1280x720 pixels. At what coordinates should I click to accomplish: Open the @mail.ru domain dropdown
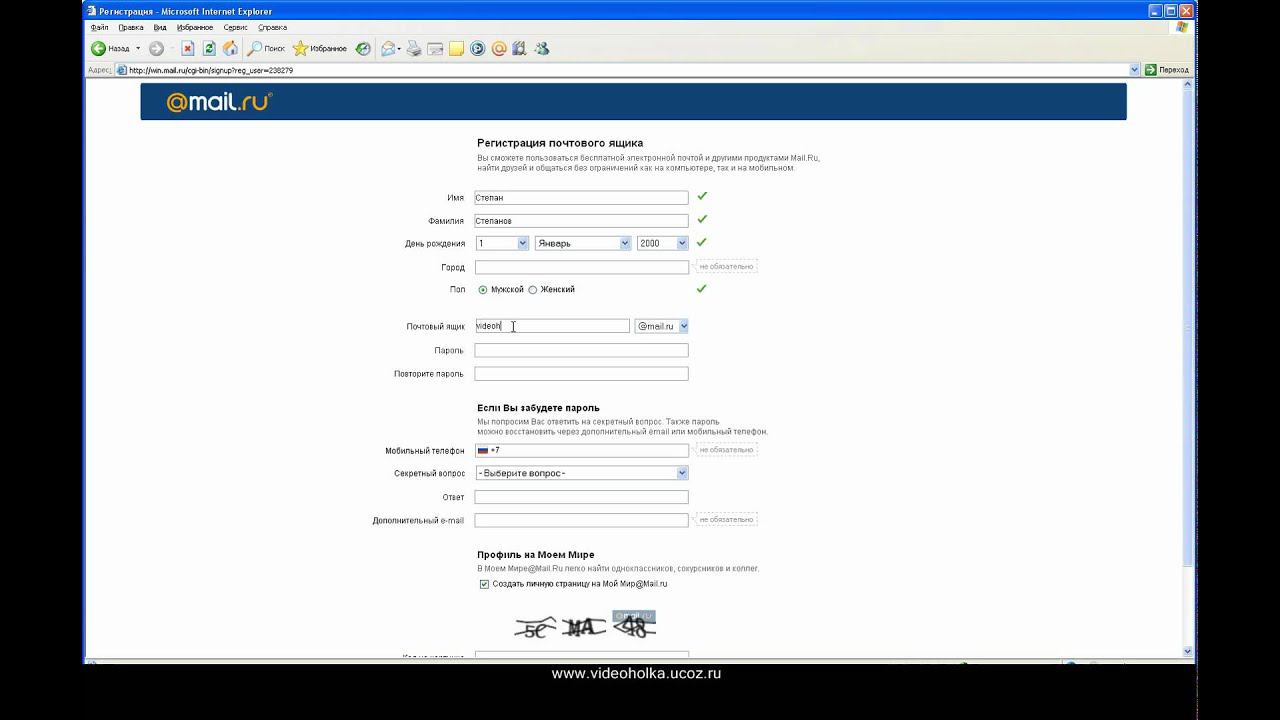[x=662, y=326]
